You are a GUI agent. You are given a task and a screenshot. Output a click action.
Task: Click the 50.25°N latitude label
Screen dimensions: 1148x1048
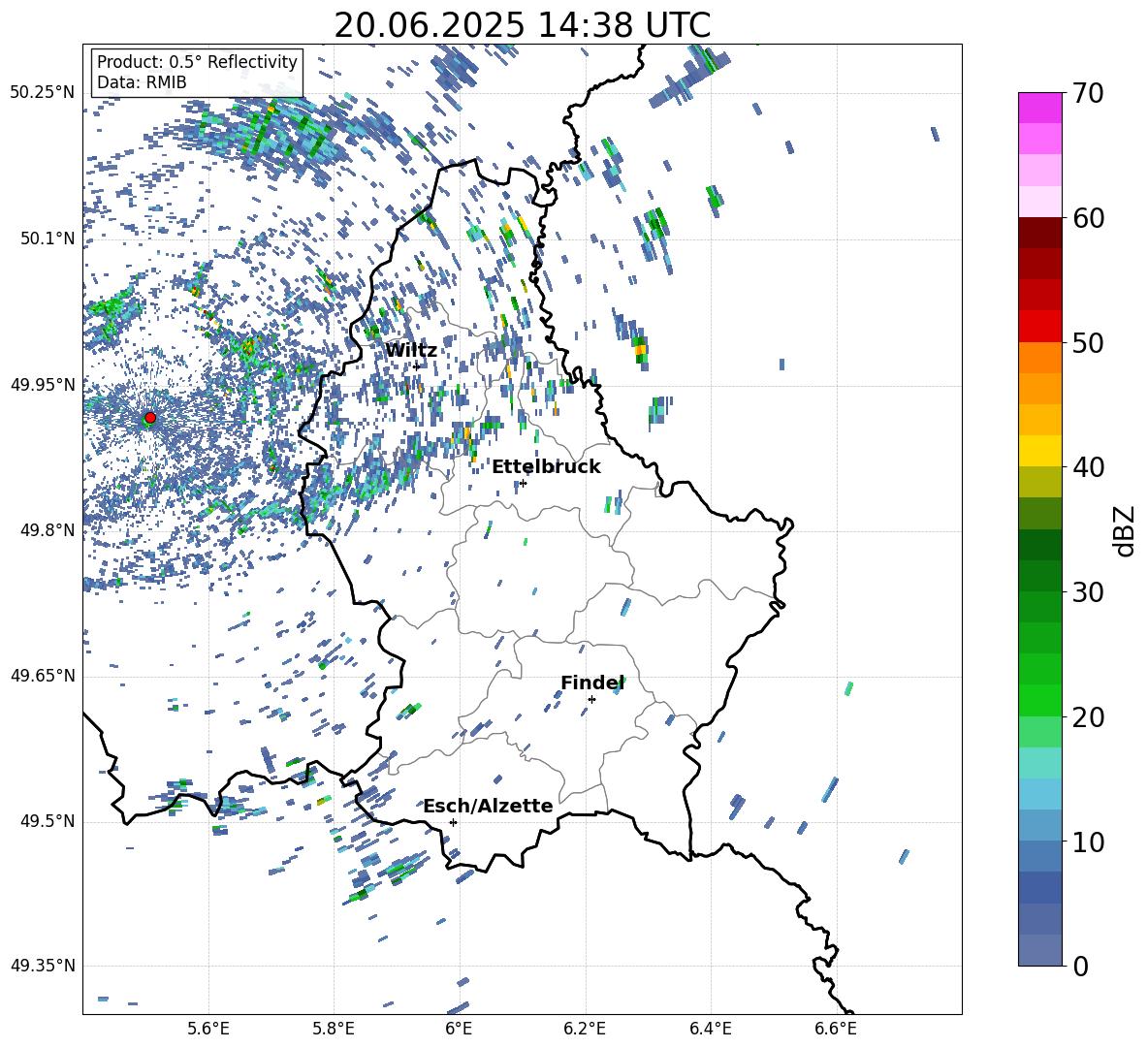click(x=43, y=93)
